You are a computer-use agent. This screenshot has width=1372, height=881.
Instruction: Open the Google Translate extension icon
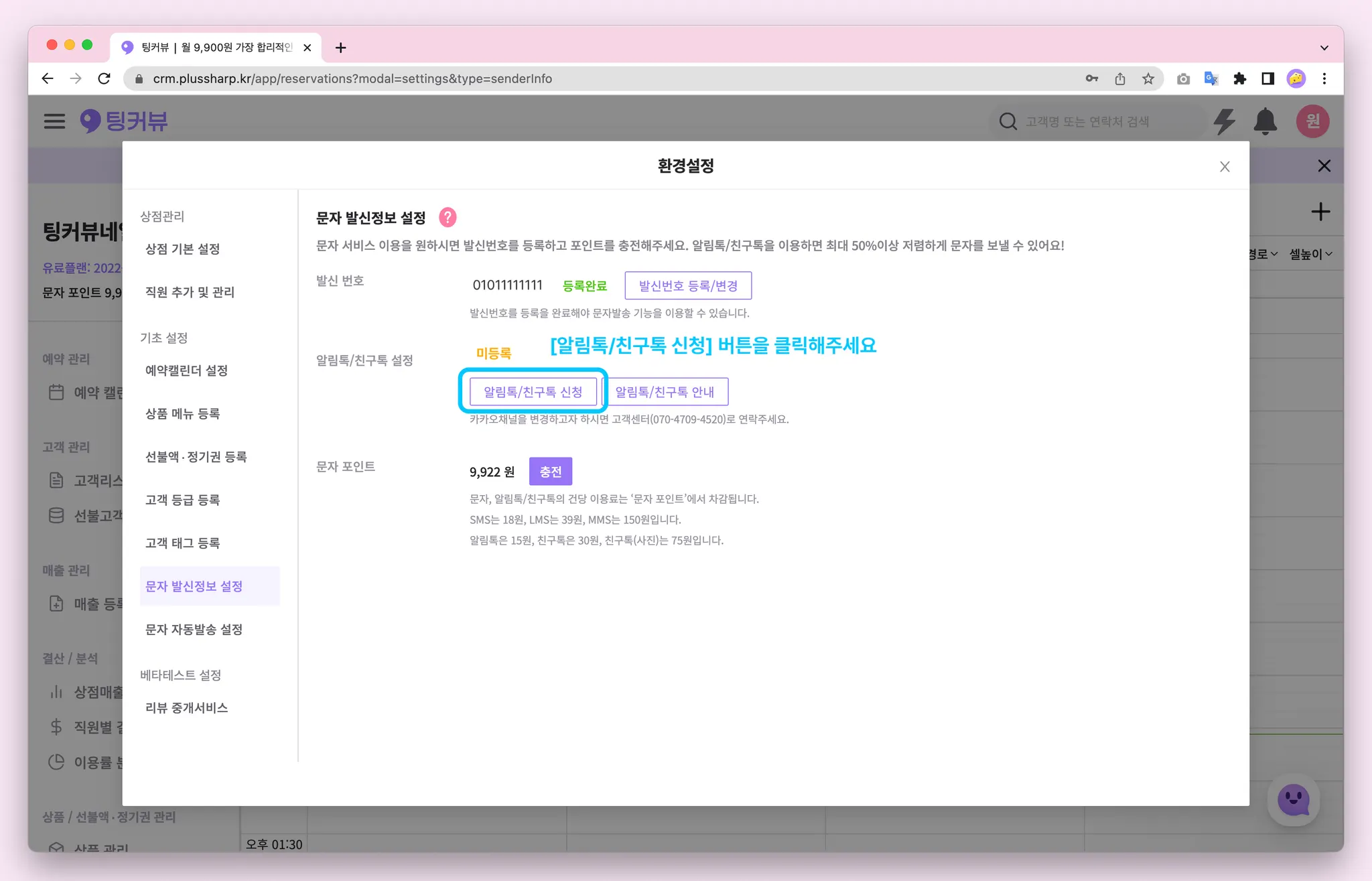pos(1211,78)
